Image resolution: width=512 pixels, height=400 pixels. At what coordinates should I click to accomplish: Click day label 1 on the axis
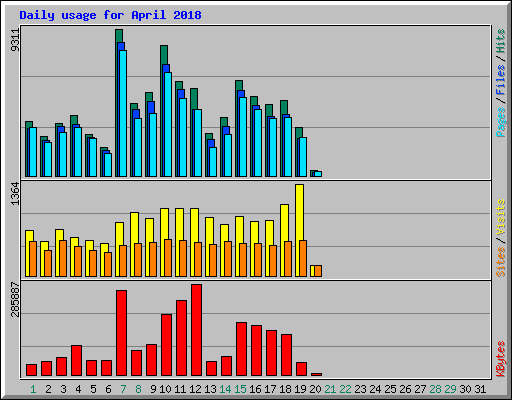[33, 389]
